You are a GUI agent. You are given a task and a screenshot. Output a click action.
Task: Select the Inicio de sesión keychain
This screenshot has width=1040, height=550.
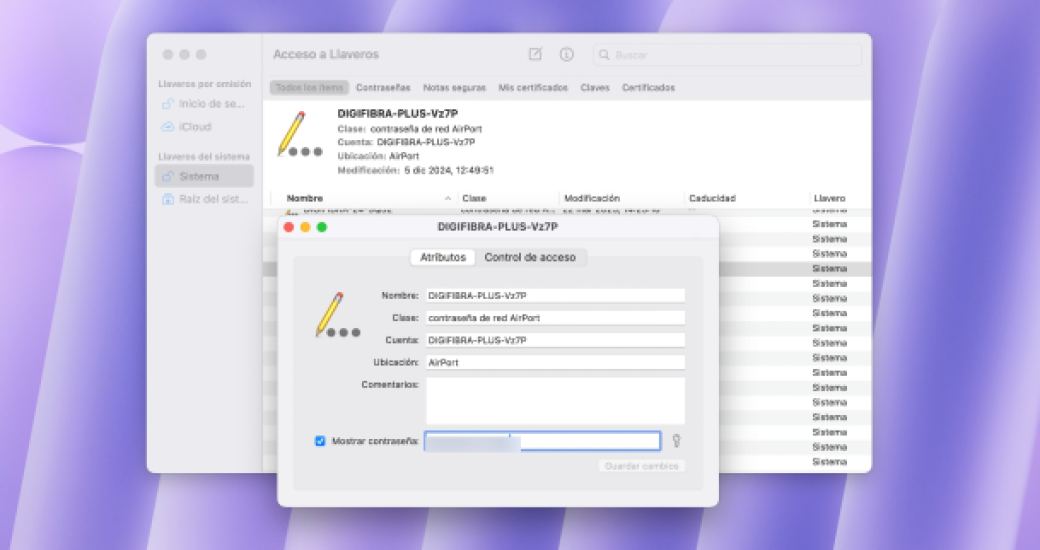[204, 104]
